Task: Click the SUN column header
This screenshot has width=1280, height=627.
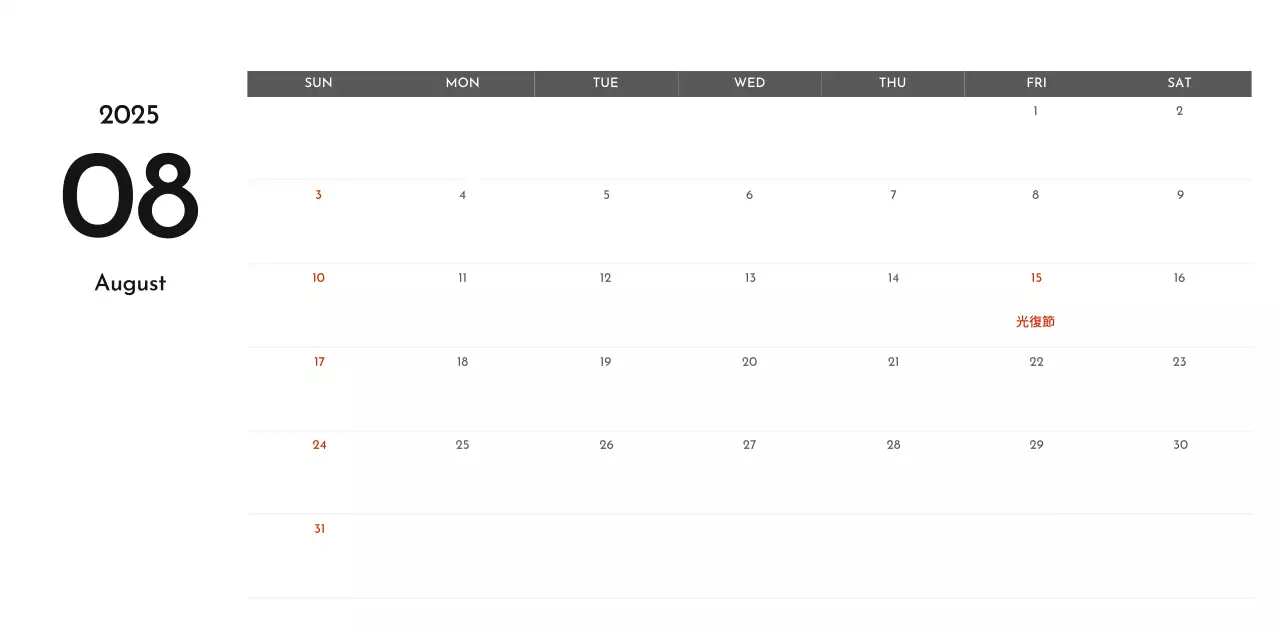Action: pyautogui.click(x=318, y=83)
